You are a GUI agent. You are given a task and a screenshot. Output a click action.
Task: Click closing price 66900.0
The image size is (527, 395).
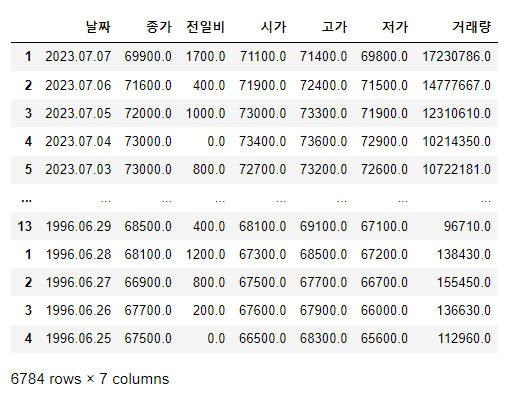148,282
